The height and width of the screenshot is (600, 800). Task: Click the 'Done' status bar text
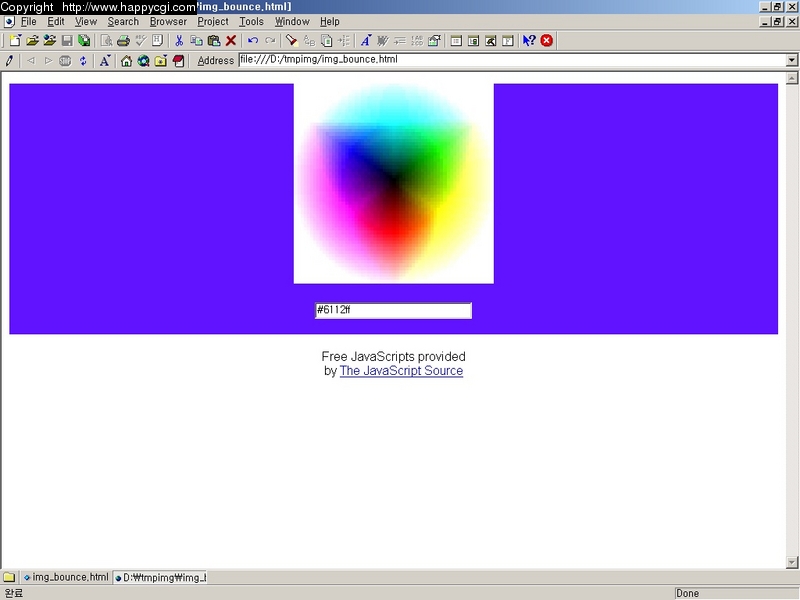[x=687, y=593]
